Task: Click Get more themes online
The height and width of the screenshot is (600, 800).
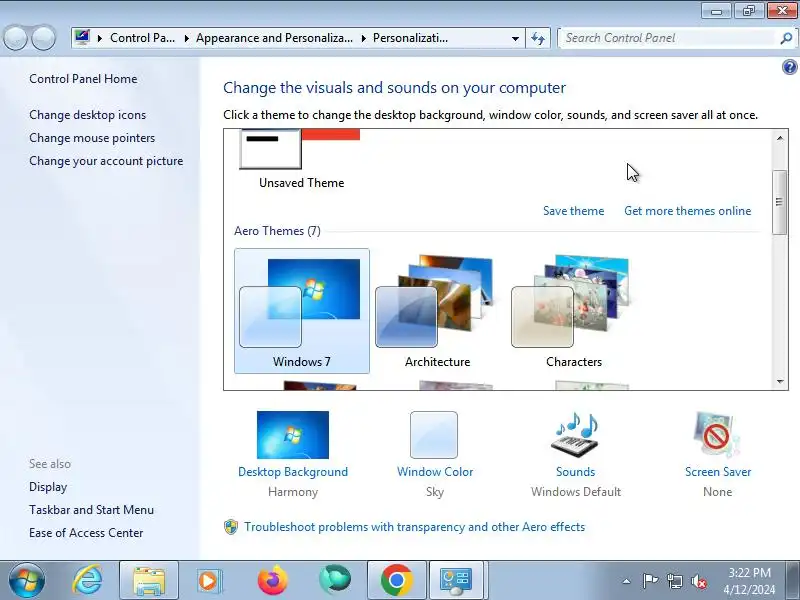Action: pos(687,211)
